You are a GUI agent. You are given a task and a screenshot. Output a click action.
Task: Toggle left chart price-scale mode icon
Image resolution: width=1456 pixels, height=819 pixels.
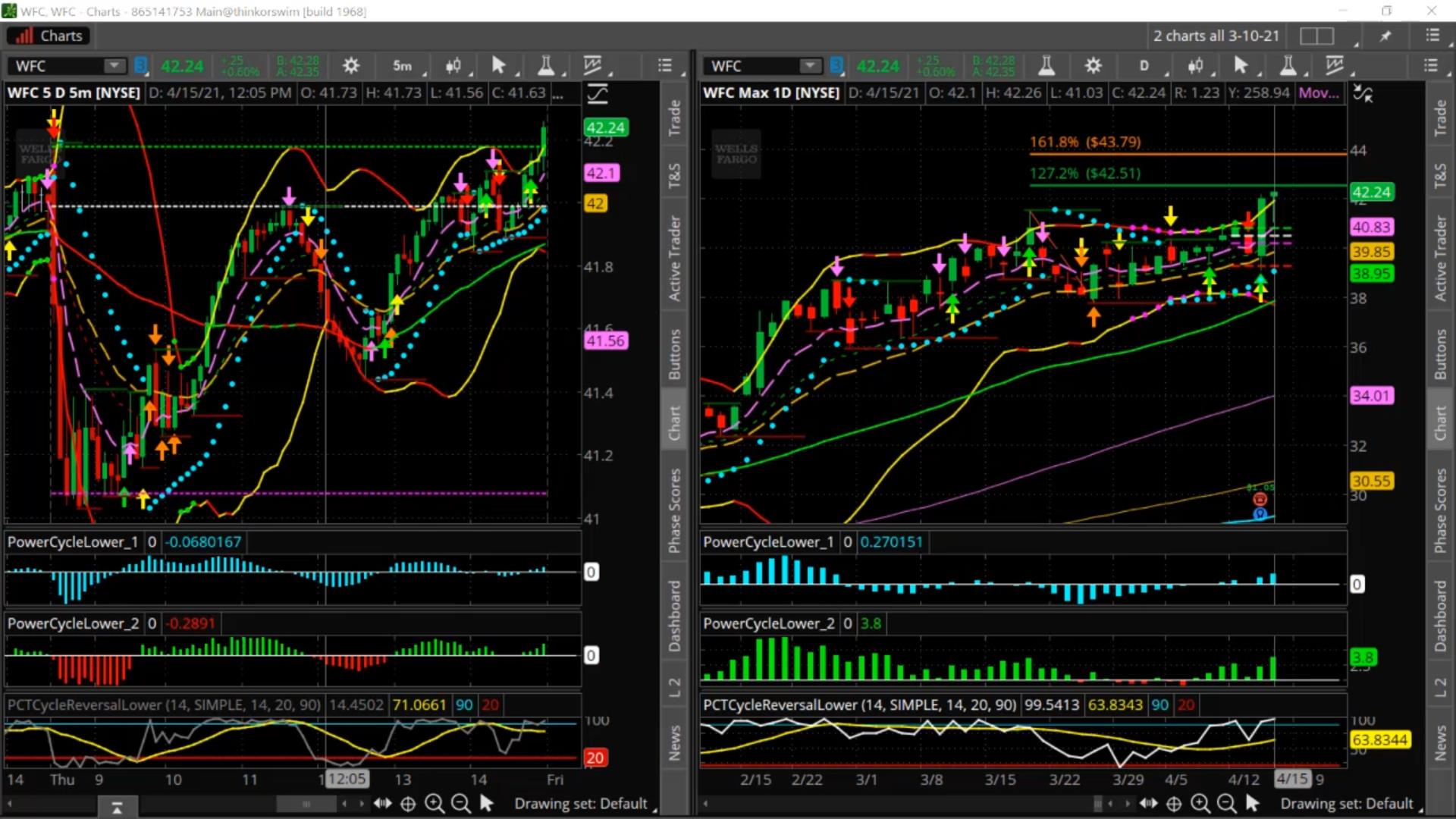click(x=598, y=94)
